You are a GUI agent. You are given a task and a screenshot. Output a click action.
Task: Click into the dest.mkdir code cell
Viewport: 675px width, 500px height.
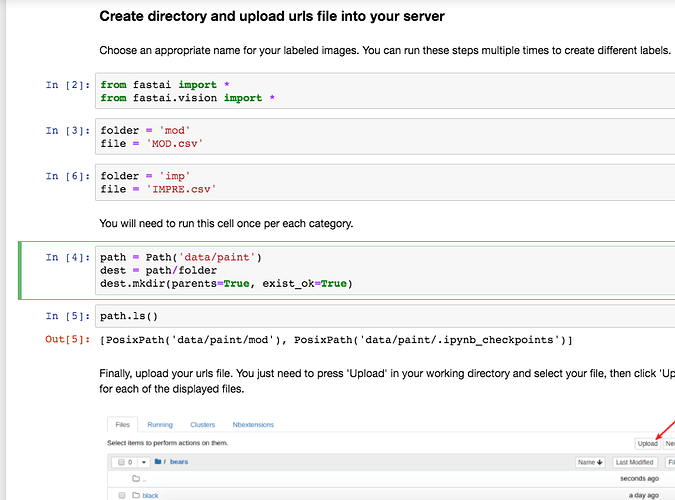pos(385,270)
